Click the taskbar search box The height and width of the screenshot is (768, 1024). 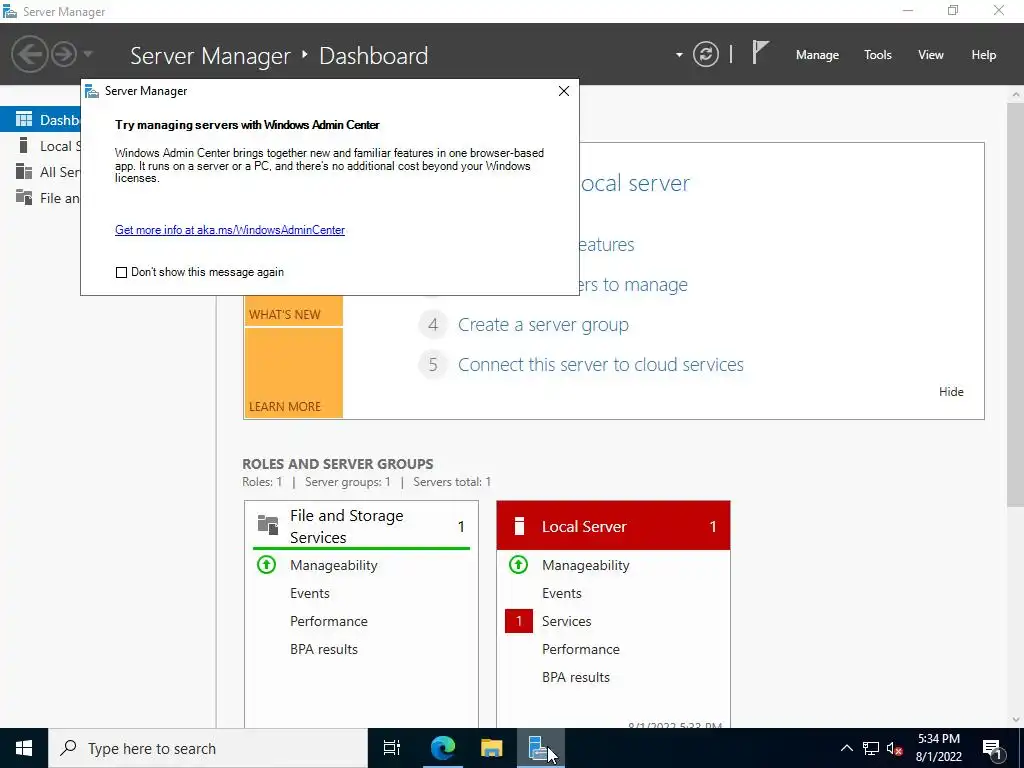(208, 748)
